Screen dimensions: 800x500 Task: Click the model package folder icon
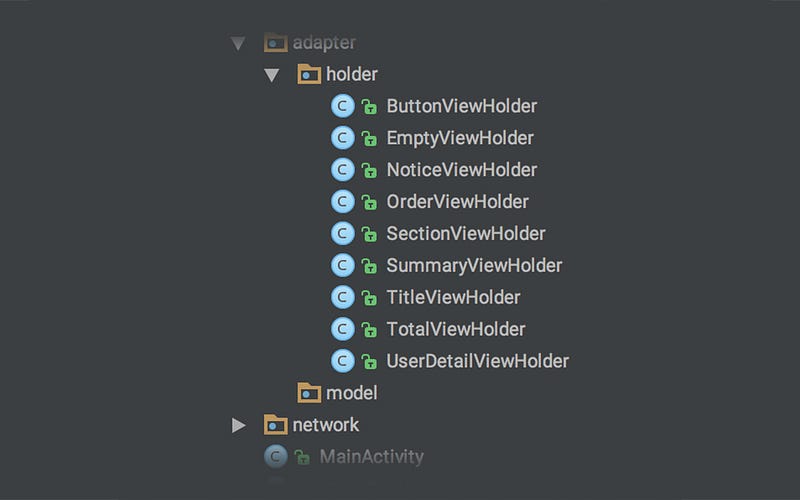(x=309, y=393)
